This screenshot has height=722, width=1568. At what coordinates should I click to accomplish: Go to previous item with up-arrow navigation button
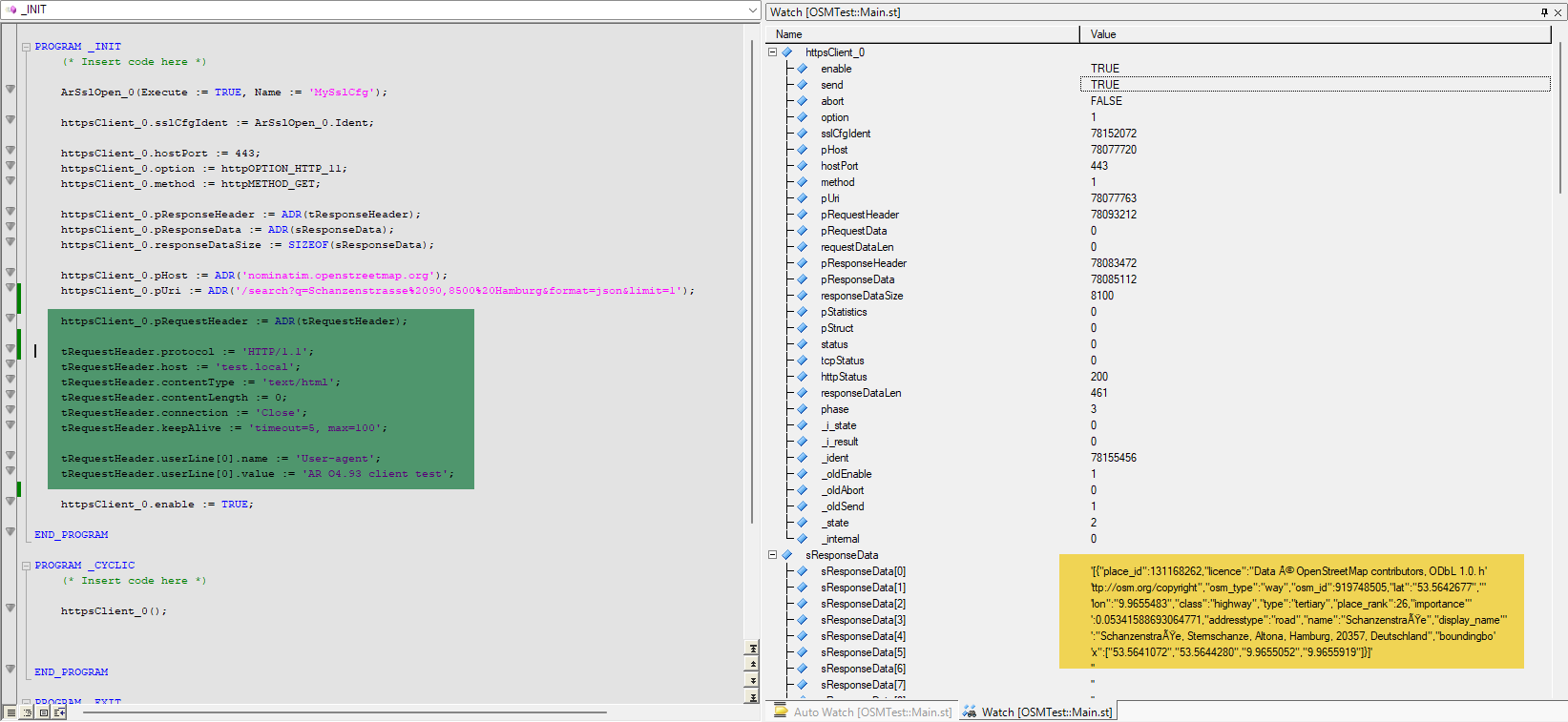[753, 665]
